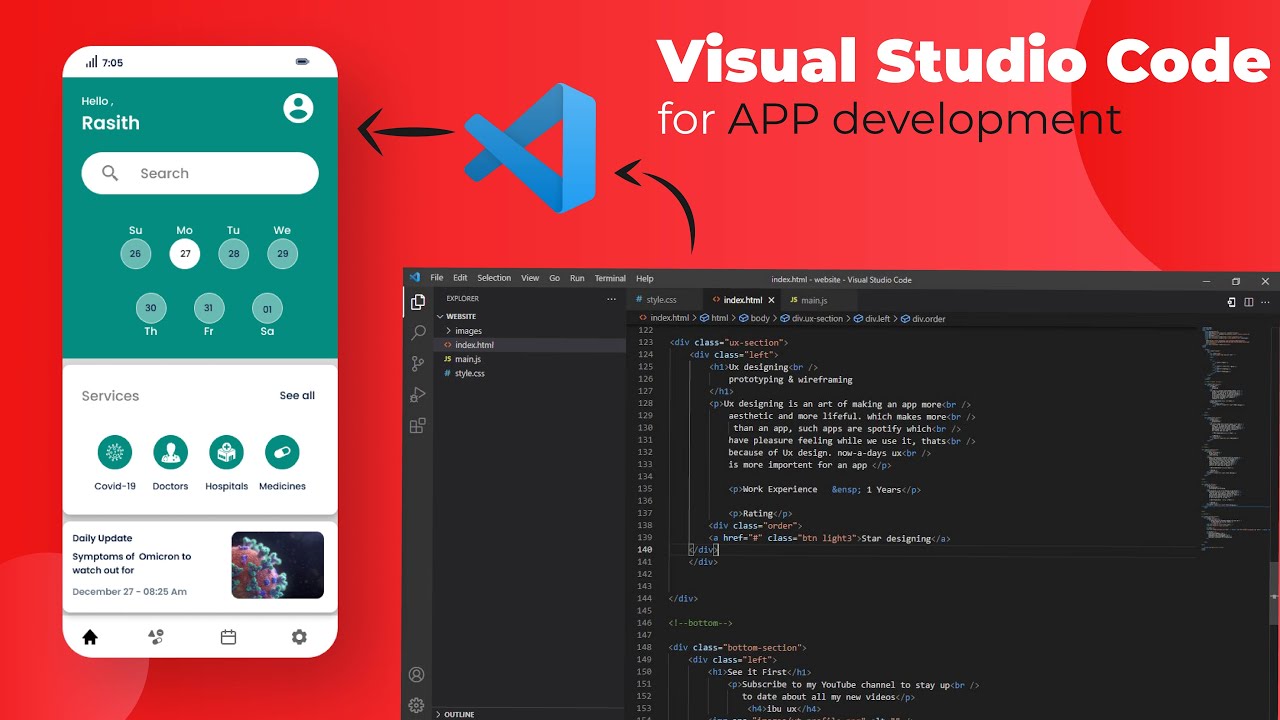Open the Hospitals service icon

pyautogui.click(x=227, y=452)
